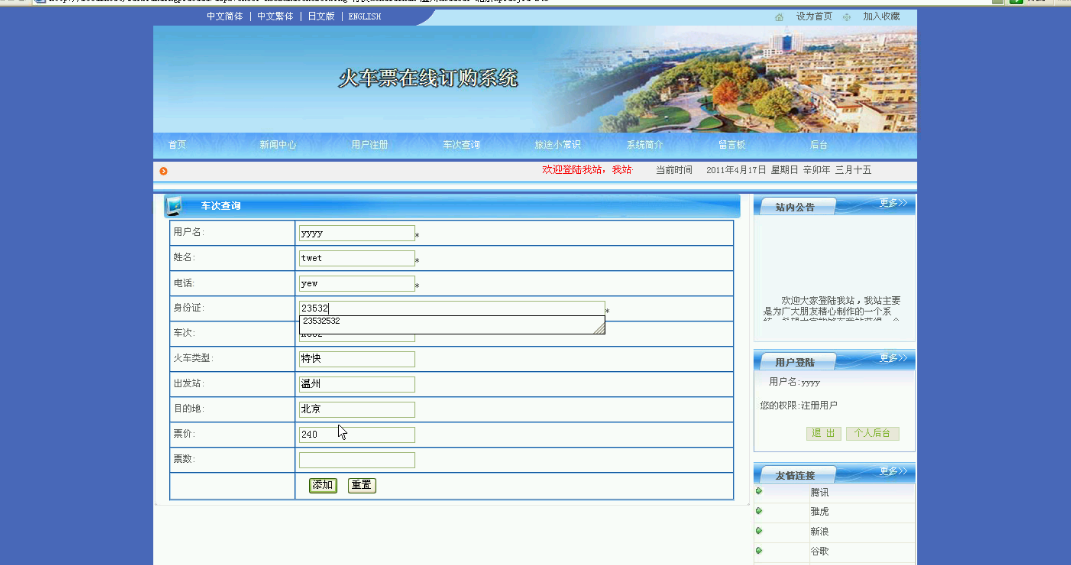The width and height of the screenshot is (1071, 565).
Task: Open the 车次查询 navigation item
Action: [x=462, y=145]
